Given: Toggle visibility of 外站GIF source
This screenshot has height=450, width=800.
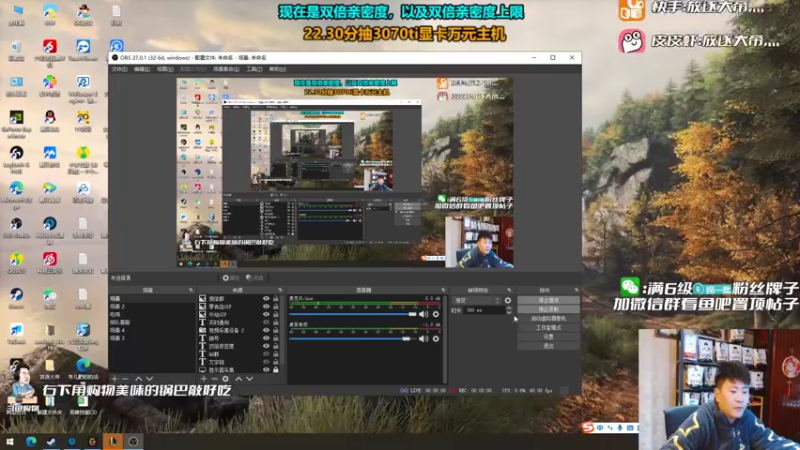Looking at the screenshot, I should point(266,314).
